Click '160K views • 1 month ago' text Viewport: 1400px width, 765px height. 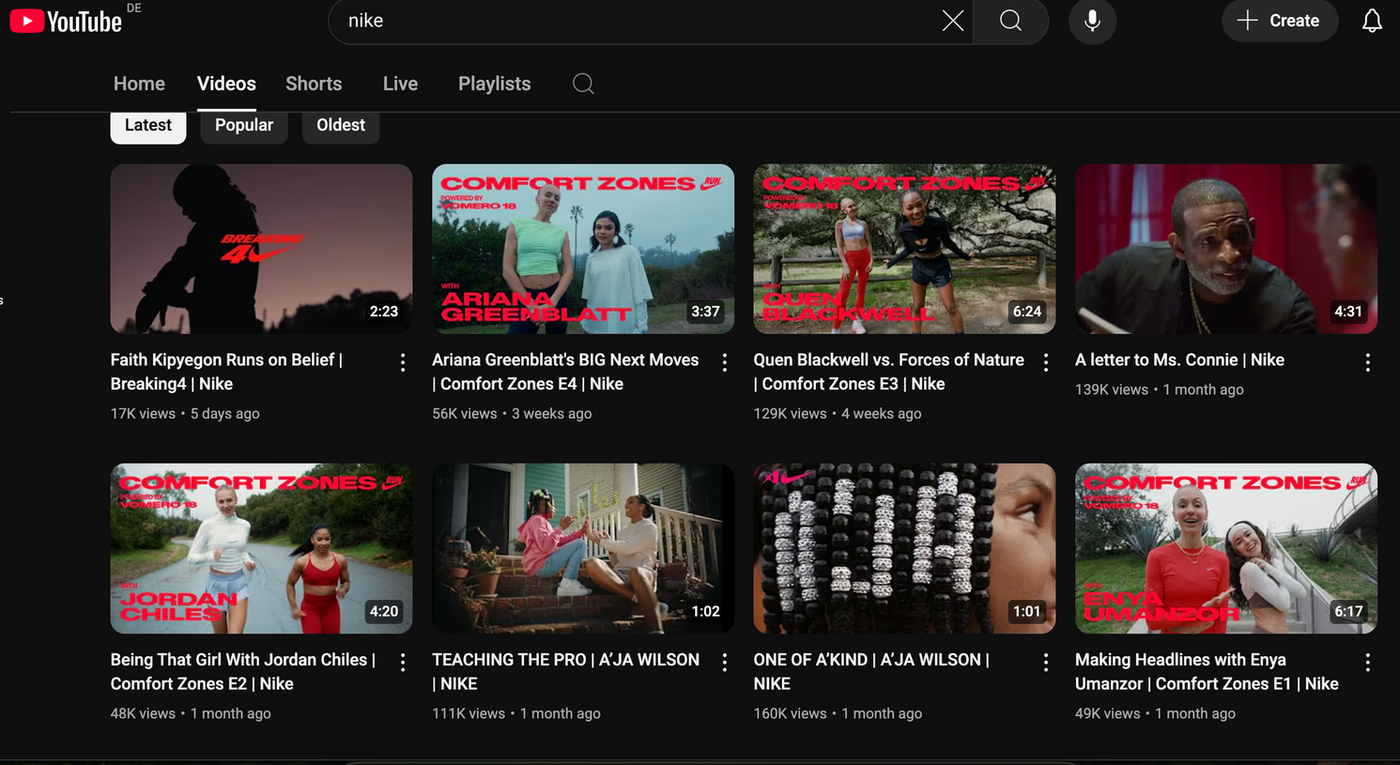click(838, 714)
